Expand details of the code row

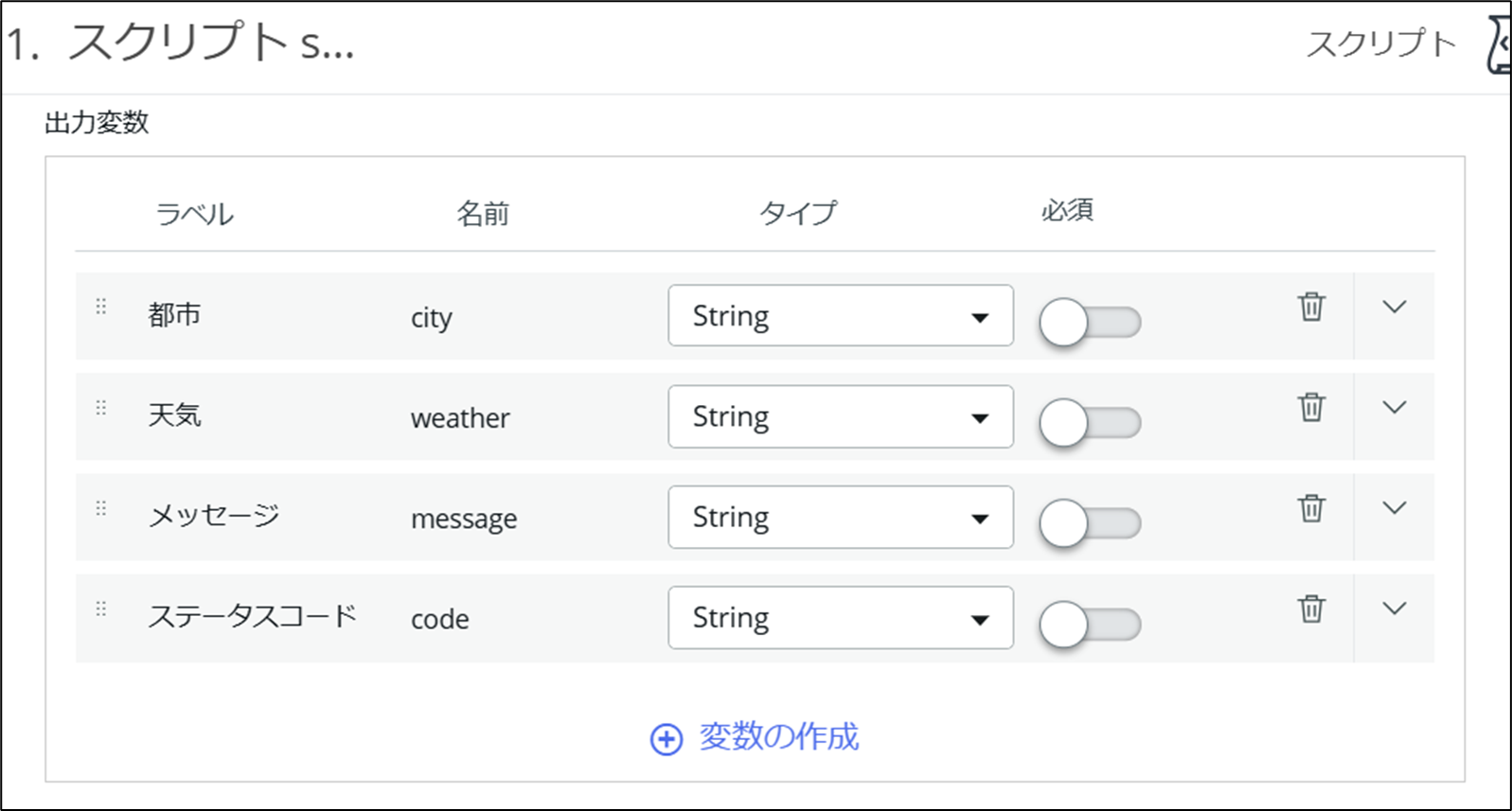click(1395, 608)
